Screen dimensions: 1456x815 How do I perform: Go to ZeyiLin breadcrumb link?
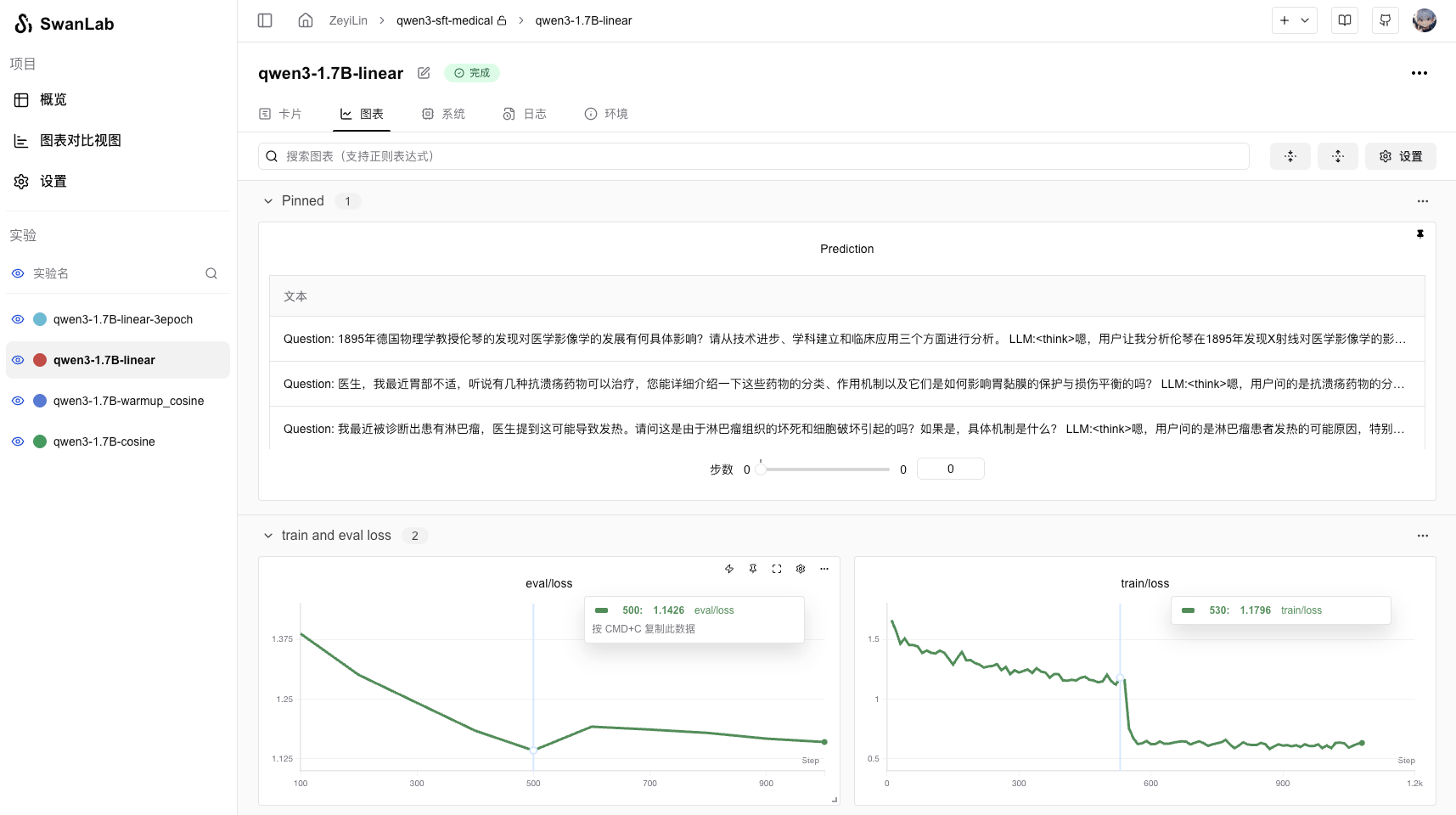pos(348,20)
